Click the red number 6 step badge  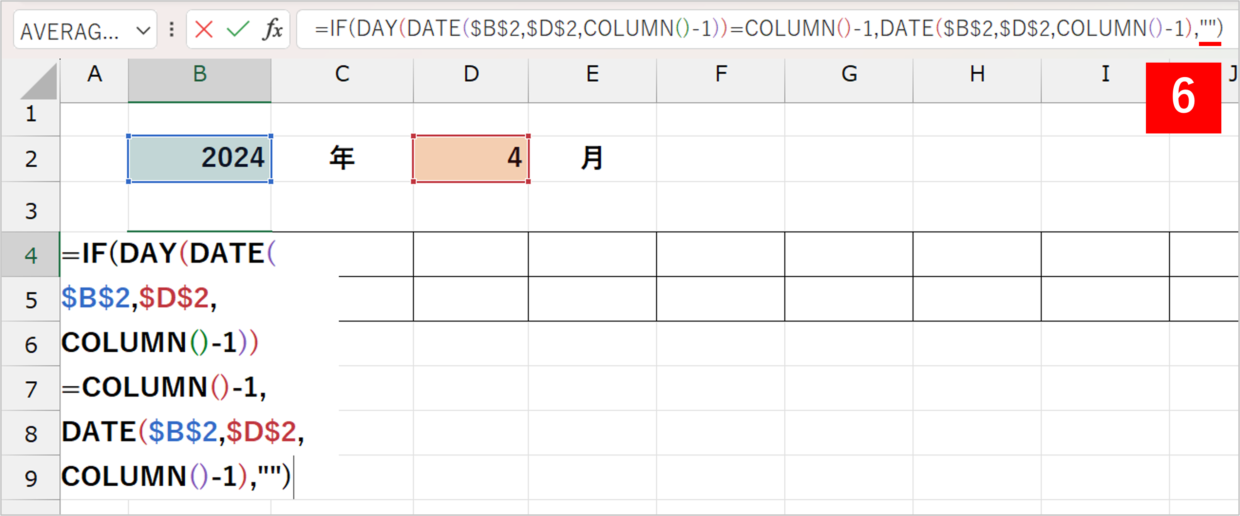point(1183,98)
